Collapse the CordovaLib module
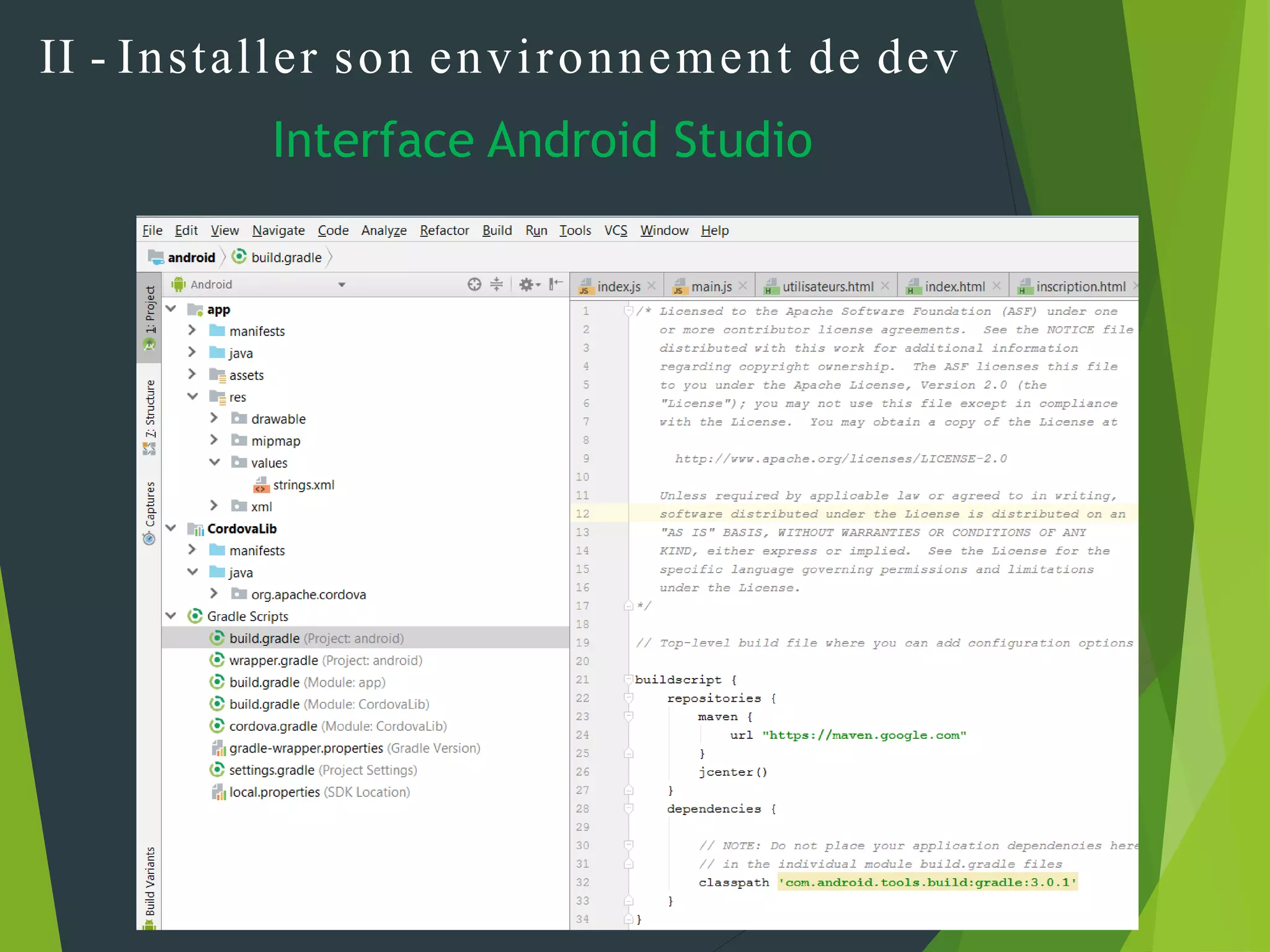This screenshot has width=1270, height=952. pos(171,528)
